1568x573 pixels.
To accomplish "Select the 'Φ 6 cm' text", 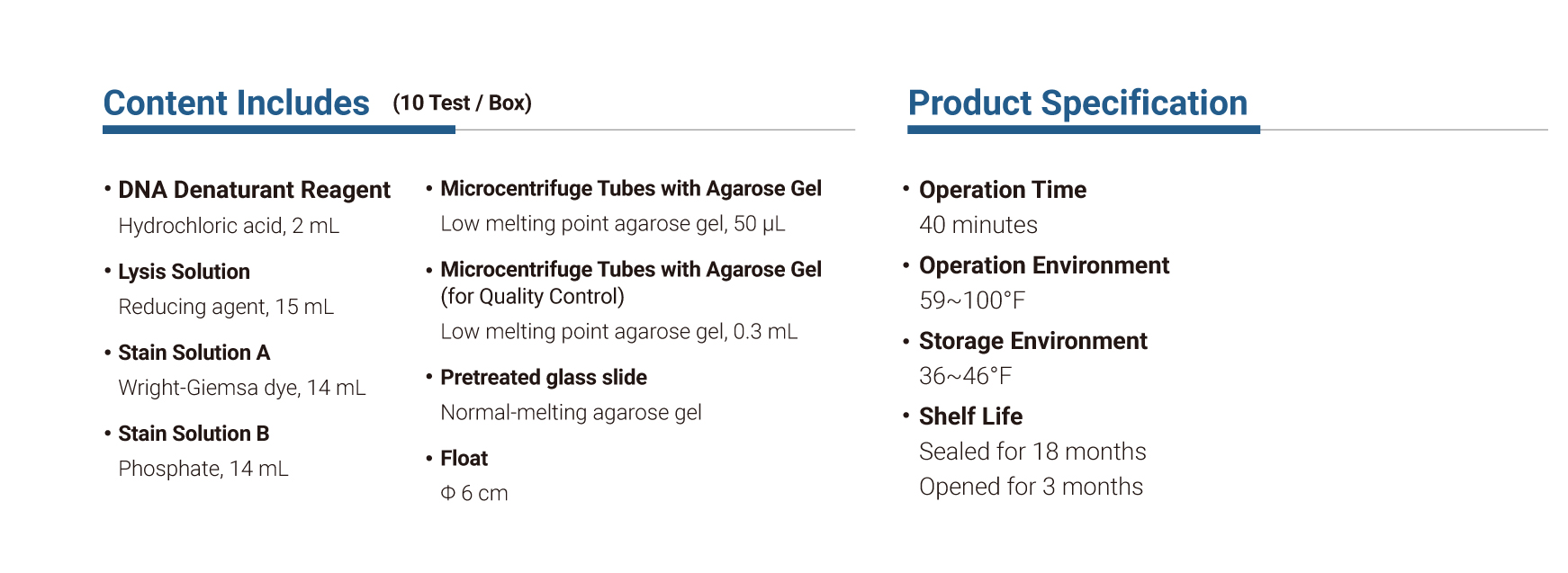I will 474,494.
